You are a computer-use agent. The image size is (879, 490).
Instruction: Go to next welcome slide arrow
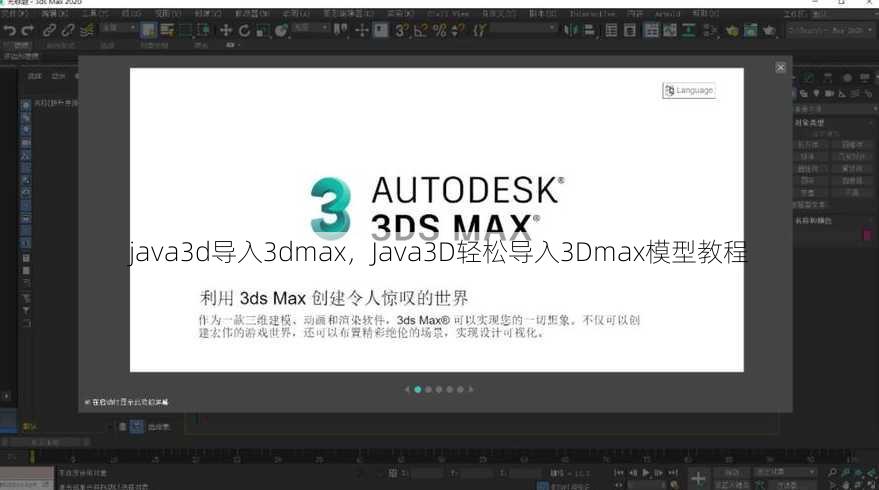(x=471, y=389)
